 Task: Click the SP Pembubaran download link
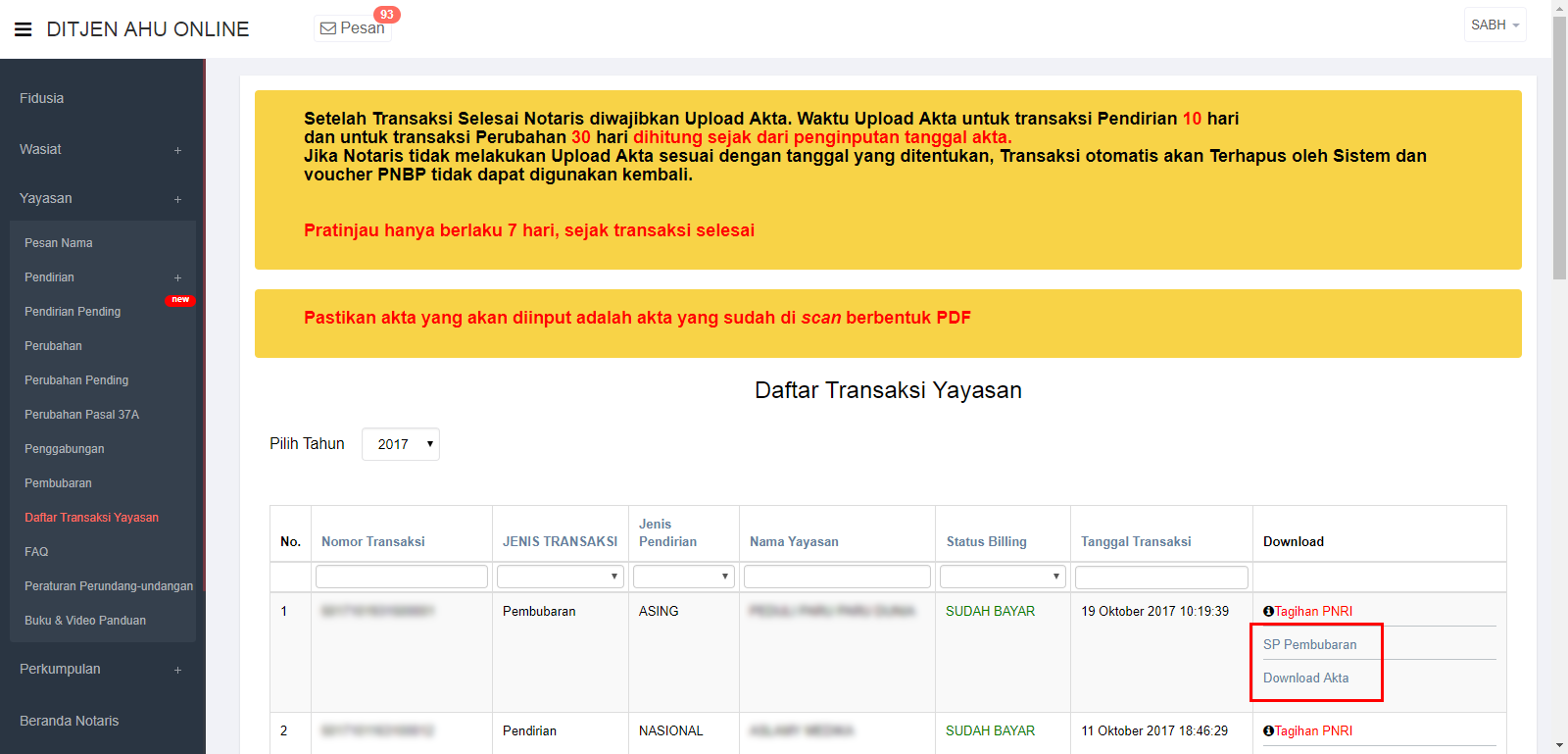[1309, 644]
